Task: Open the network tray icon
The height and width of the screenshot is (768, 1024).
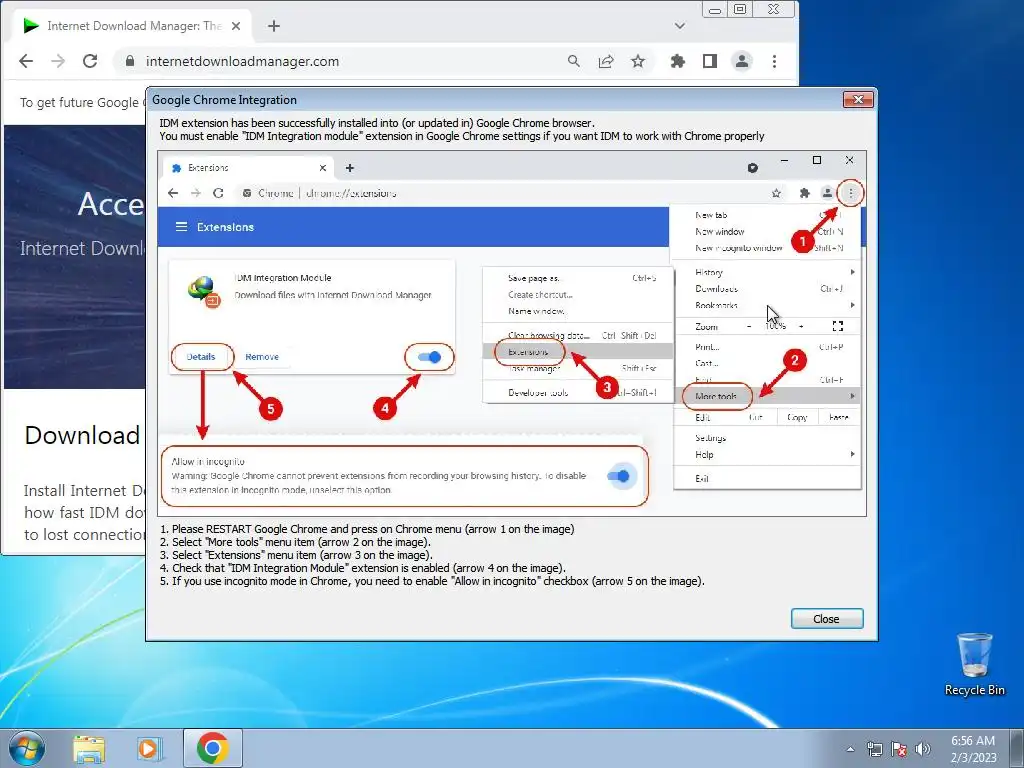Action: tap(874, 749)
